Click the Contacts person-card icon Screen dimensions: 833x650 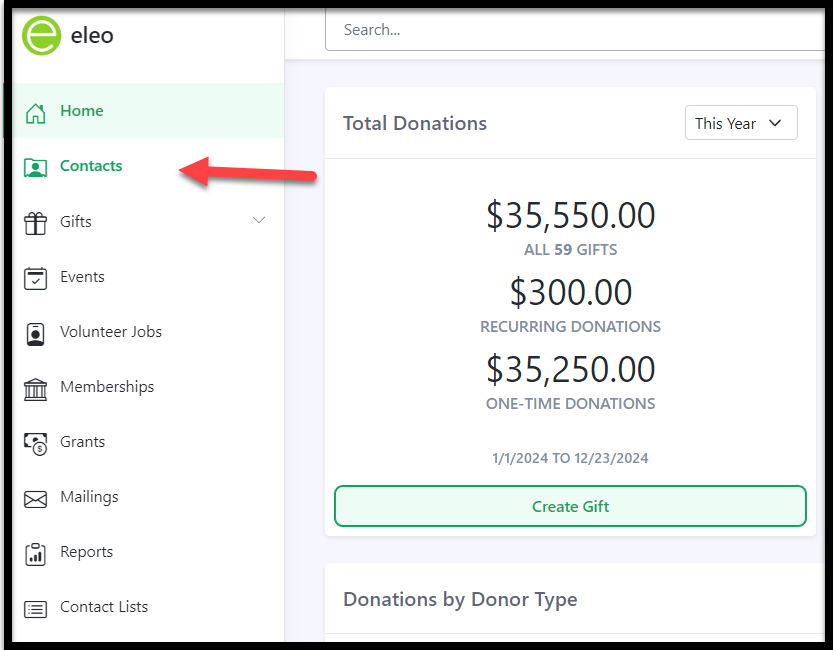36,168
